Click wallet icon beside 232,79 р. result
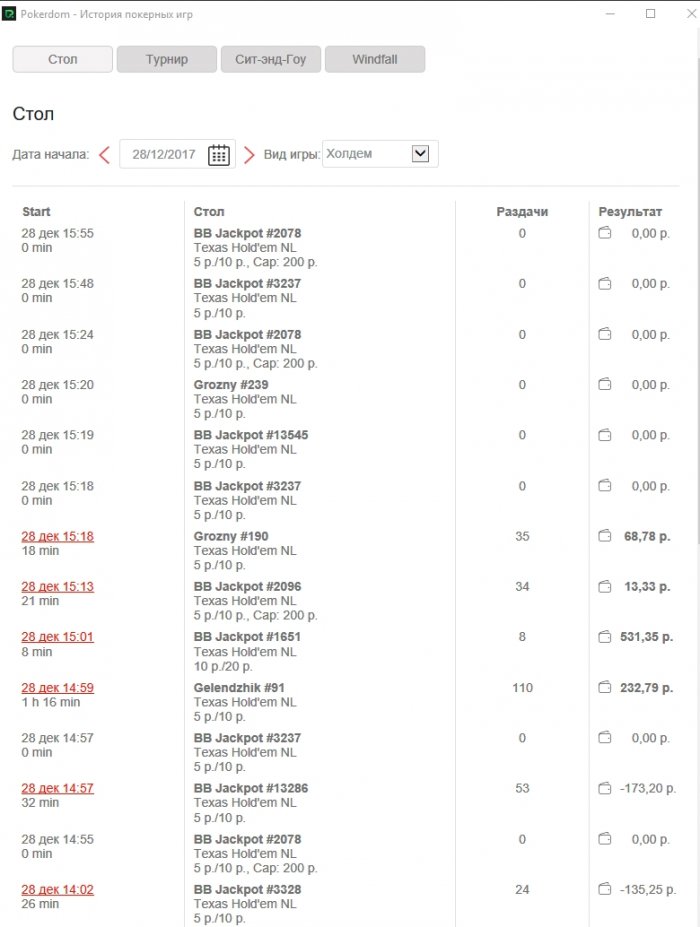 tap(605, 688)
